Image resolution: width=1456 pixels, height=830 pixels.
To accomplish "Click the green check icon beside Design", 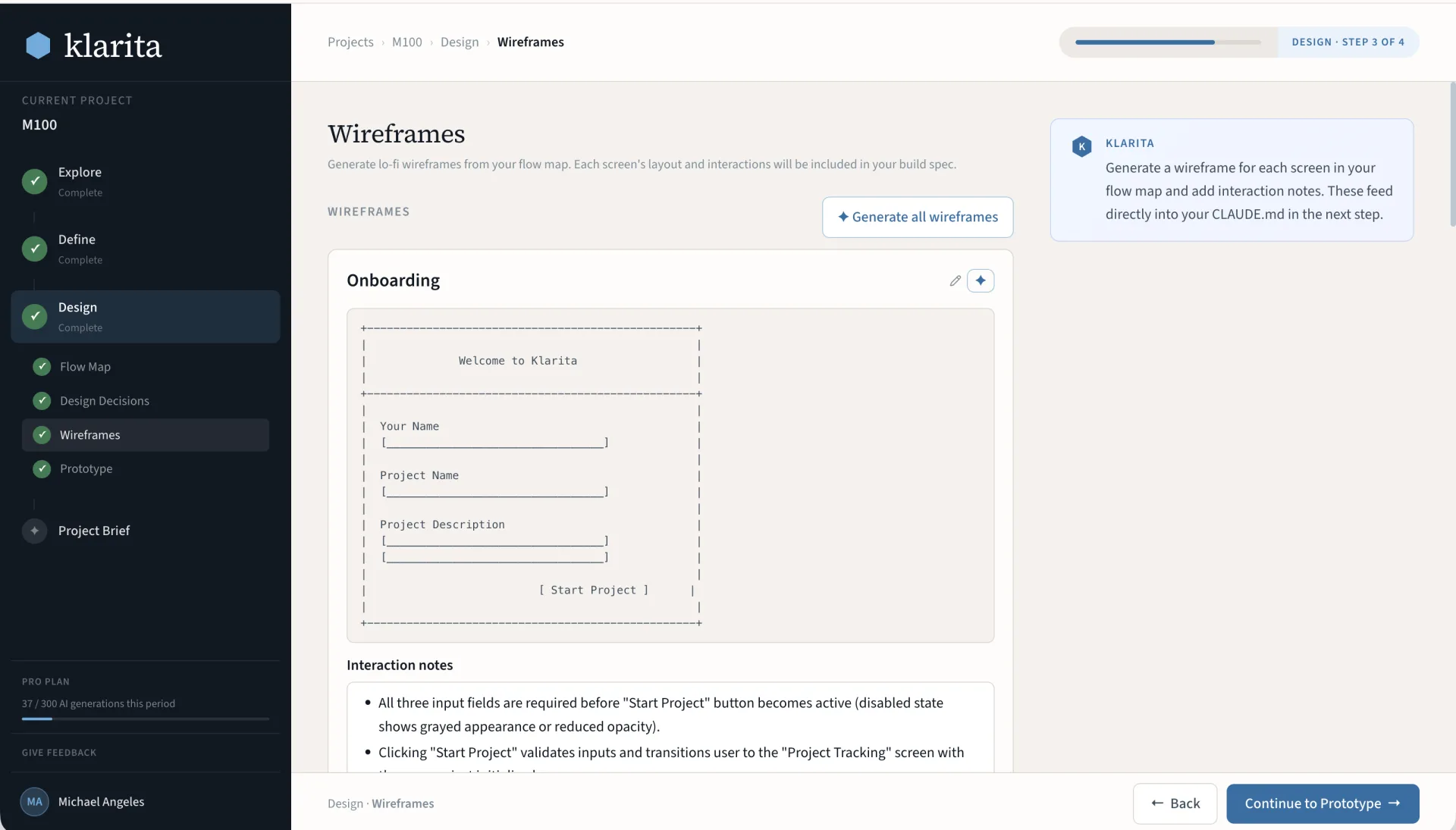I will pyautogui.click(x=34, y=316).
